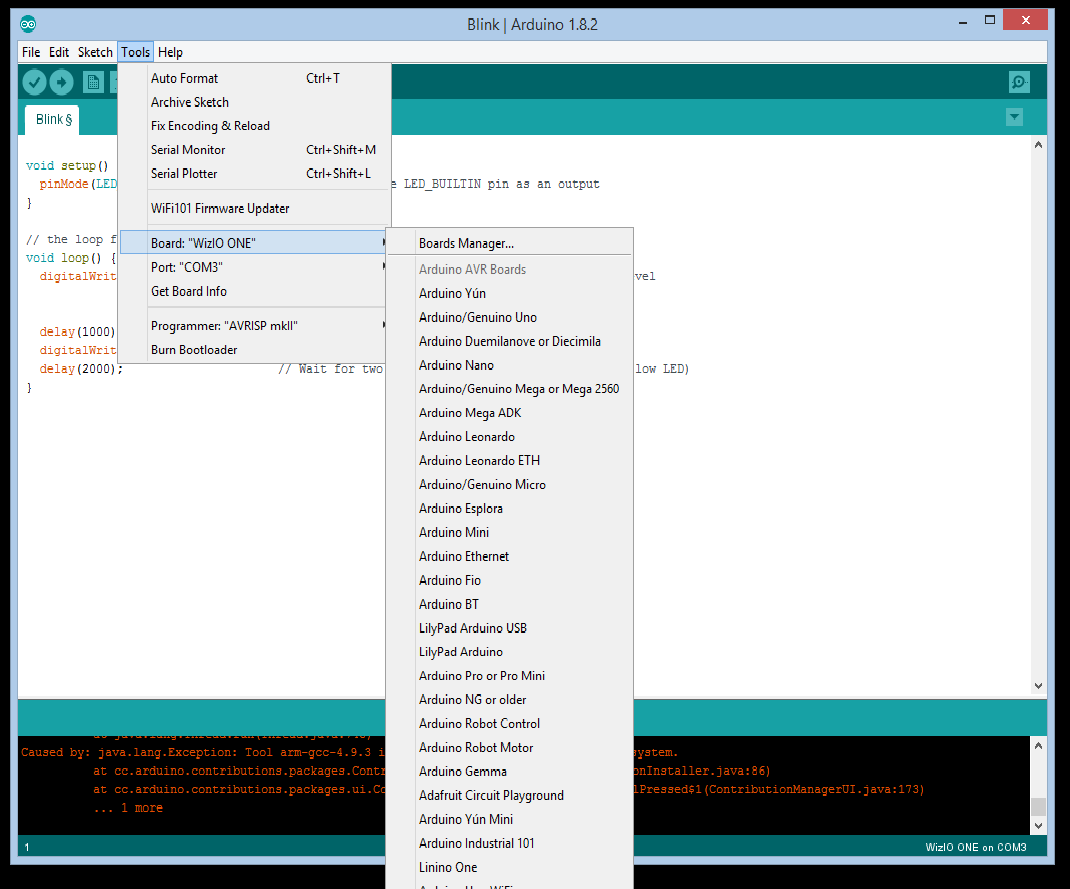Viewport: 1070px width, 889px height.
Task: Click Get Board Info
Action: tap(254, 291)
